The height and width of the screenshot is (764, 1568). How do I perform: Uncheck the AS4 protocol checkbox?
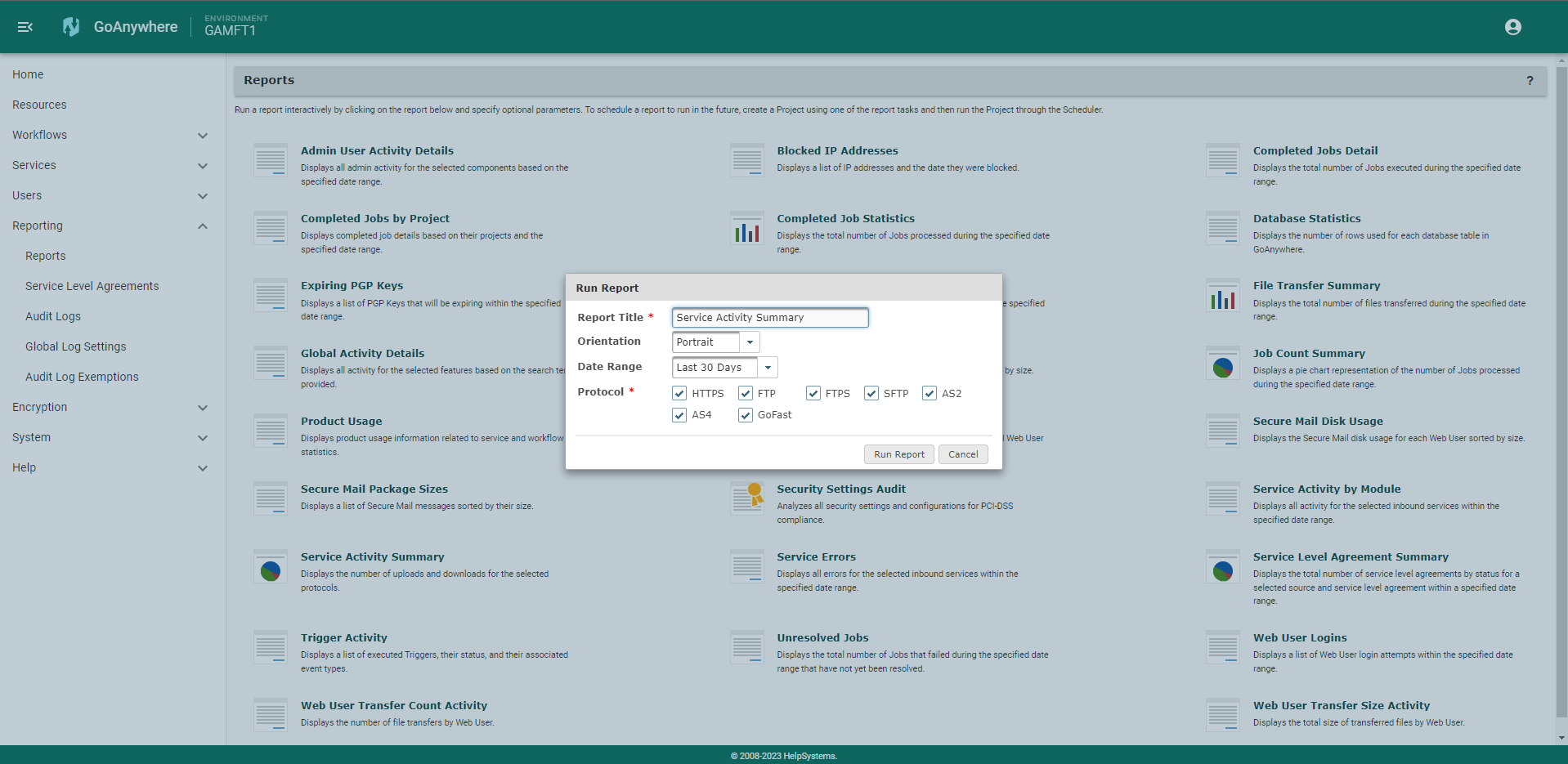coord(679,415)
